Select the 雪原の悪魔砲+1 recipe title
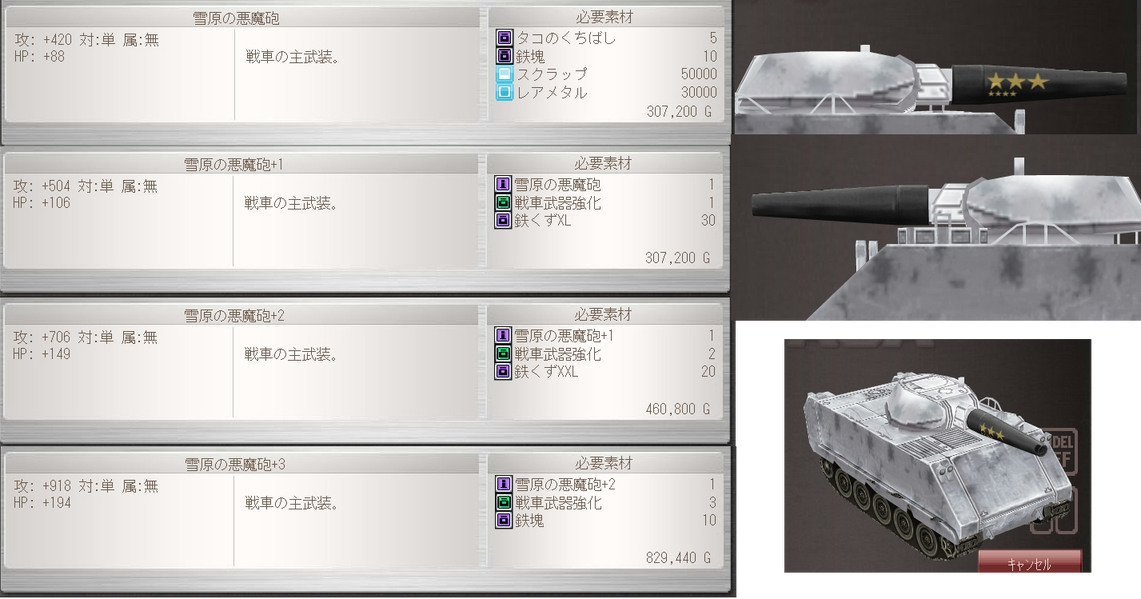Image resolution: width=1141 pixels, height=599 pixels. pos(233,164)
